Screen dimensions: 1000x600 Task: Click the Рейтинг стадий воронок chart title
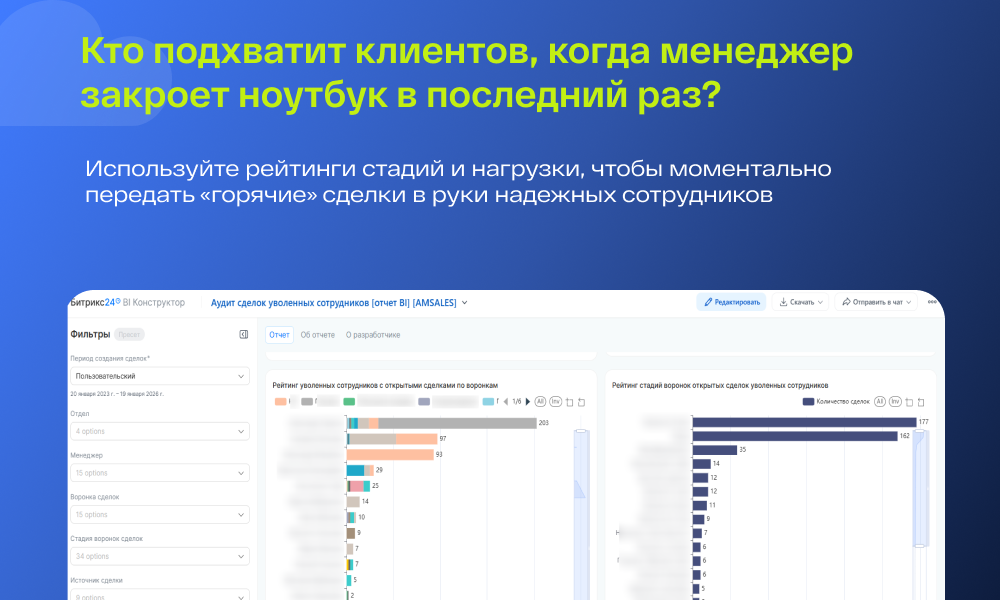720,385
